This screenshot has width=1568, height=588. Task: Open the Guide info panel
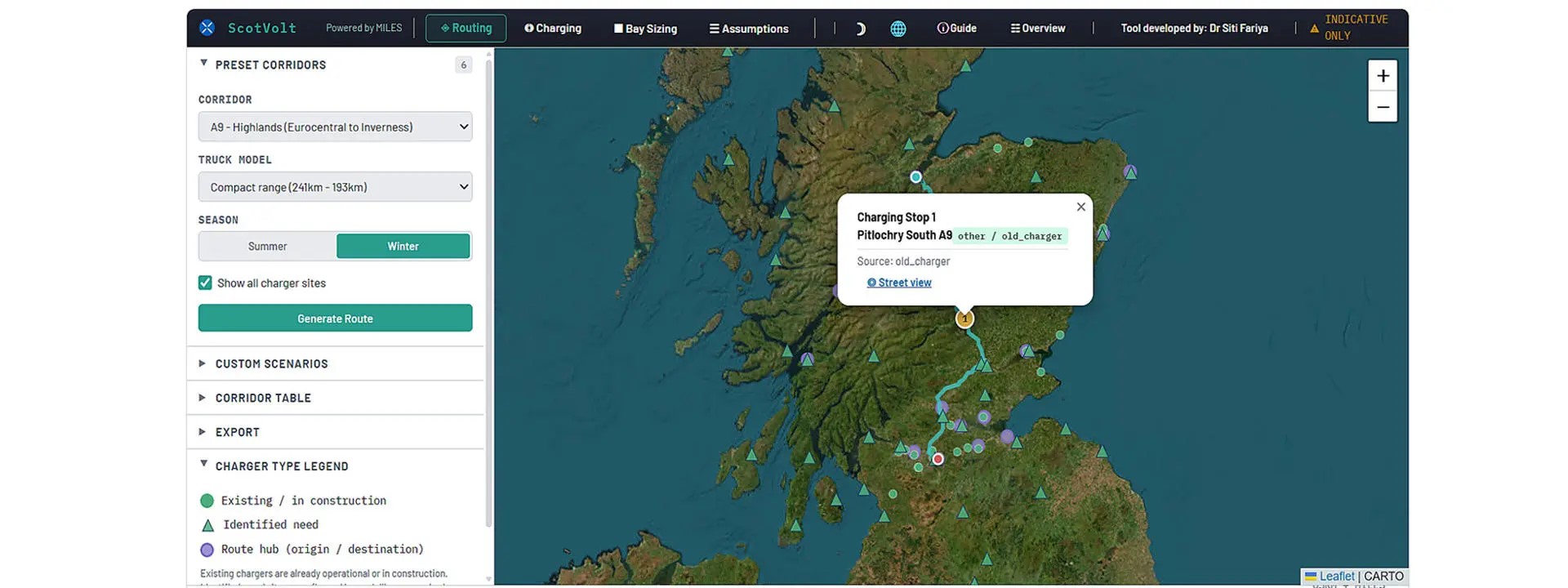click(x=956, y=28)
